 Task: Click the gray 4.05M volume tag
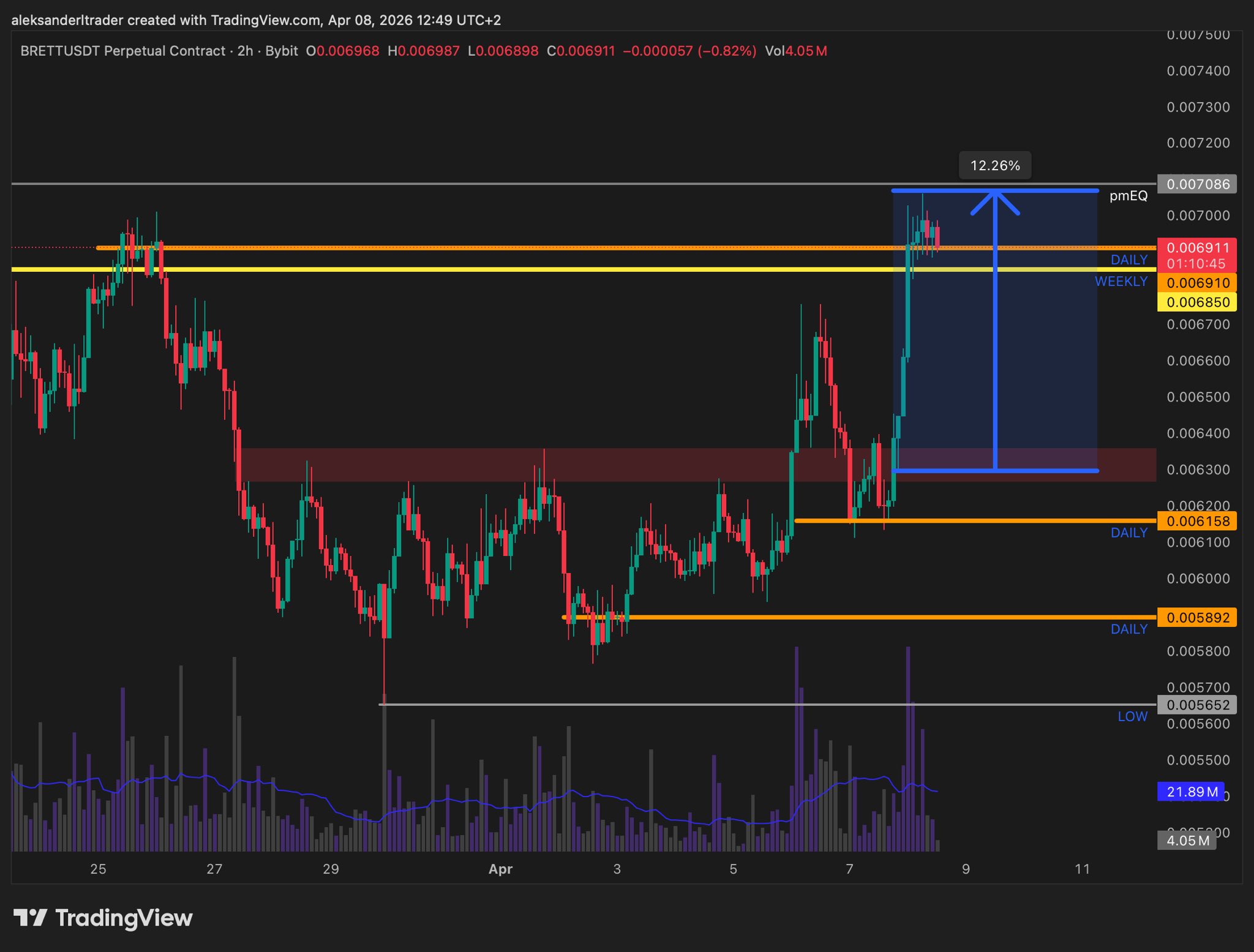pyautogui.click(x=1187, y=841)
